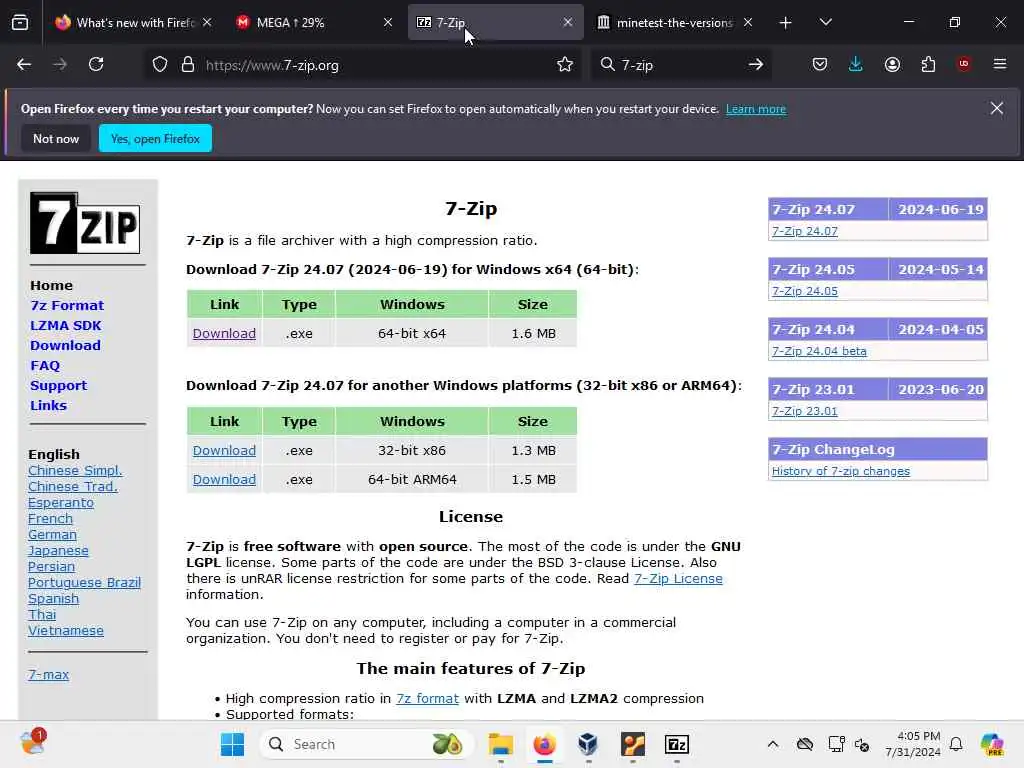1024x768 pixels.
Task: Open the Download sidebar page link
Action: [x=65, y=345]
